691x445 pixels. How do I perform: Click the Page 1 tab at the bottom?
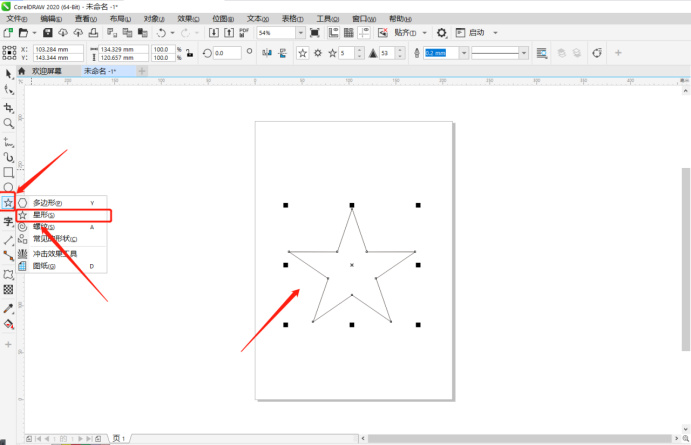click(119, 438)
